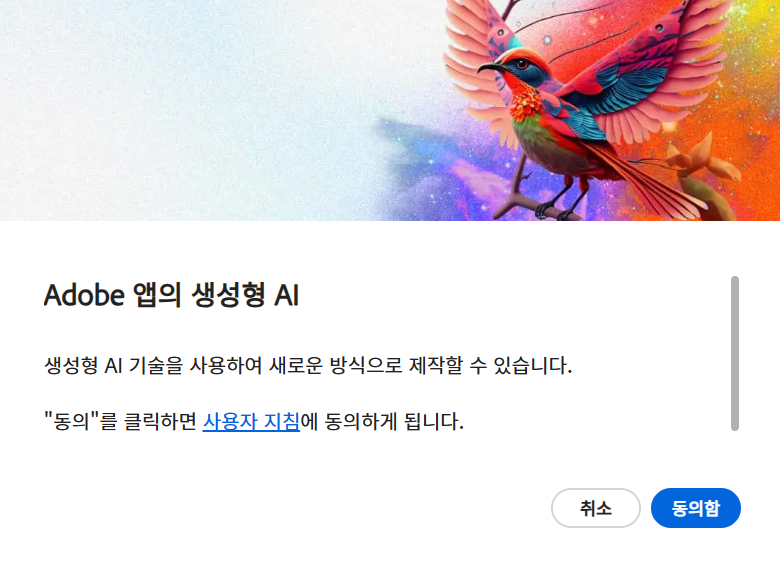The width and height of the screenshot is (780, 562).
Task: Click the sentence beginning '생성형 AI 기술을'
Action: coord(308,366)
